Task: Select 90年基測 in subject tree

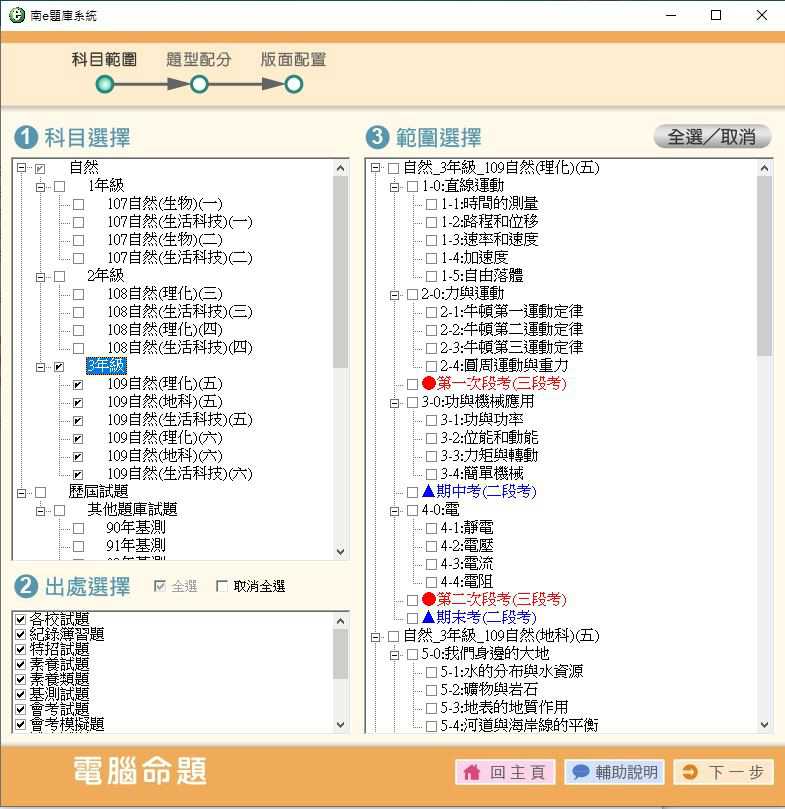Action: [x=136, y=527]
